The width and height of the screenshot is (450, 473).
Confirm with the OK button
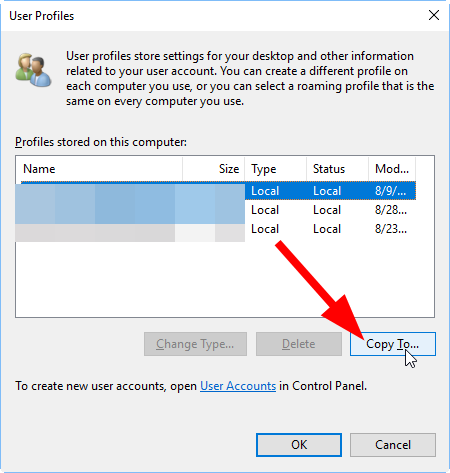point(299,445)
